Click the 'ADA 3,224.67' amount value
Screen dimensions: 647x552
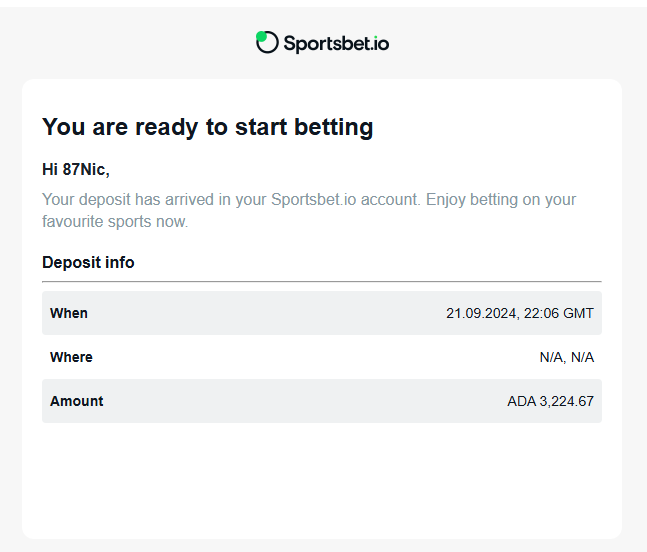(x=550, y=401)
